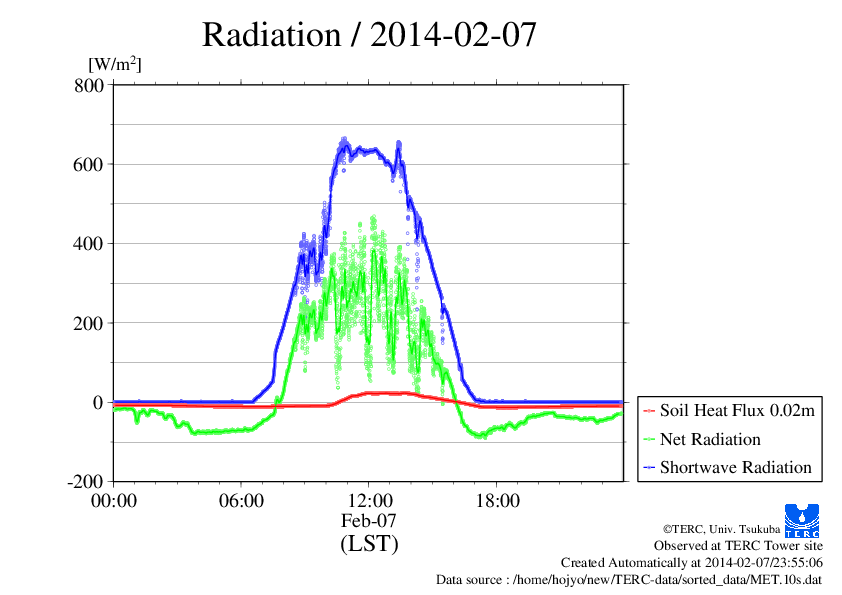Click 'Observed at TERC Tower site' text
The height and width of the screenshot is (595, 842).
738,546
